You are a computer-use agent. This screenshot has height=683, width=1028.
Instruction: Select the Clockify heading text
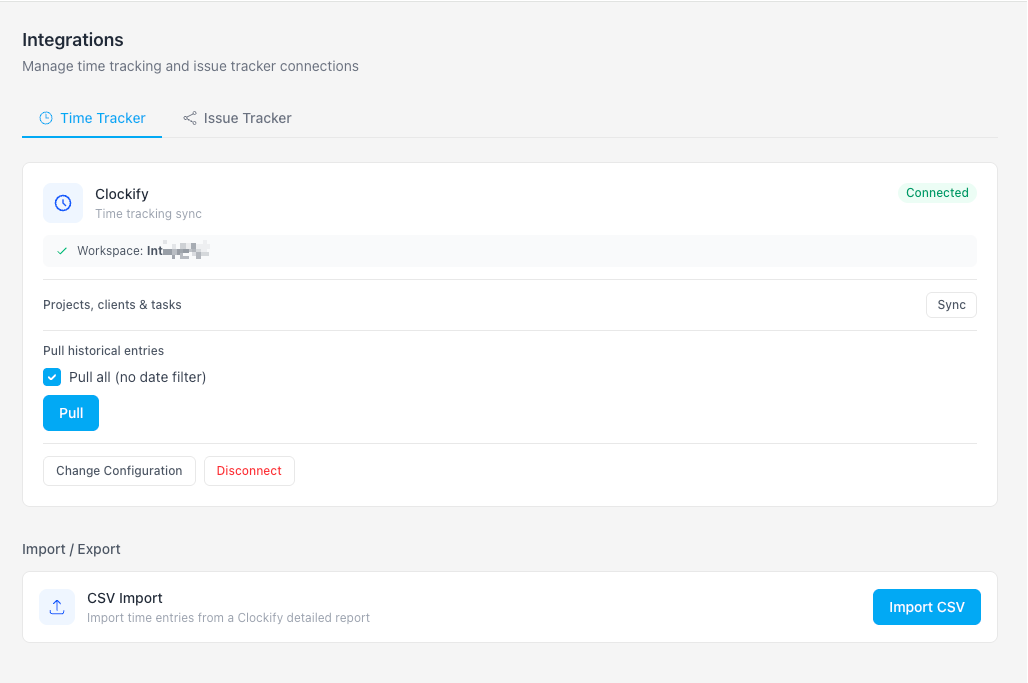click(122, 194)
